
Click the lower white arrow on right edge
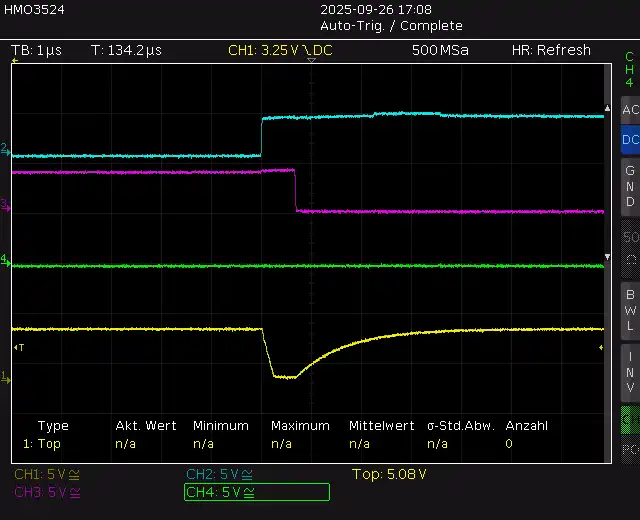(x=607, y=257)
